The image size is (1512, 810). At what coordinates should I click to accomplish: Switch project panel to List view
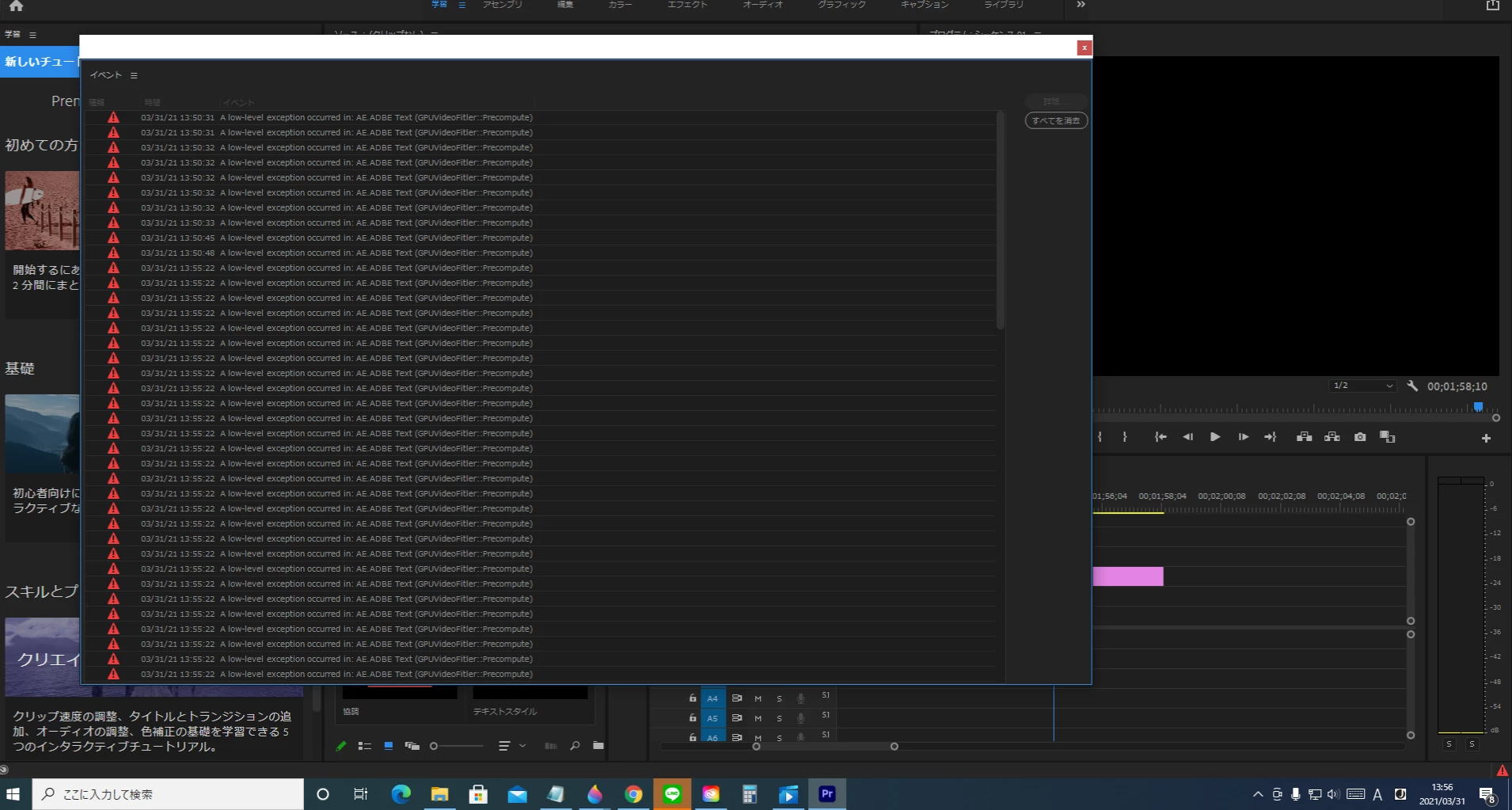[x=365, y=746]
